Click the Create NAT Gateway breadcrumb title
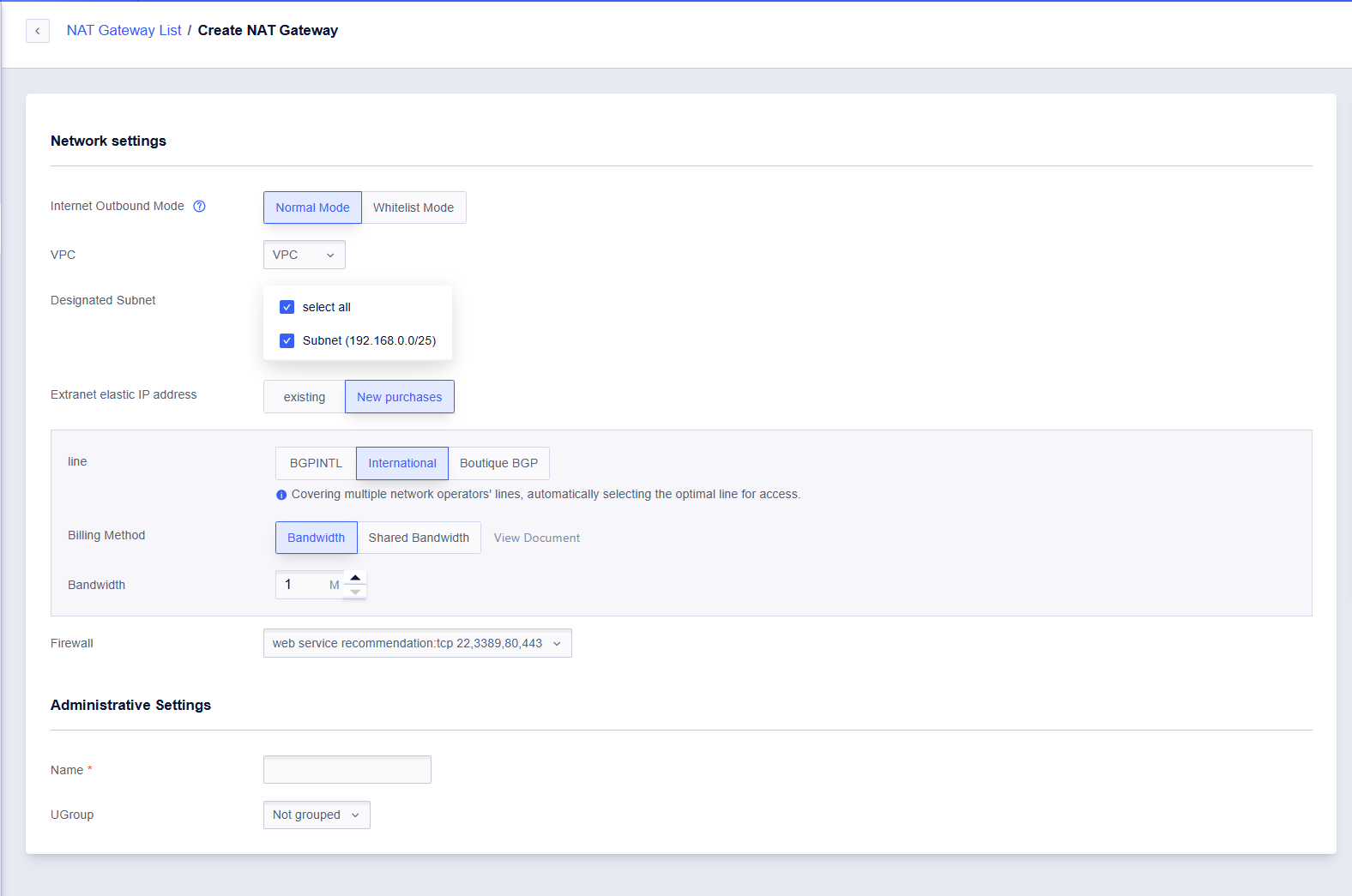The height and width of the screenshot is (896, 1352). click(268, 31)
